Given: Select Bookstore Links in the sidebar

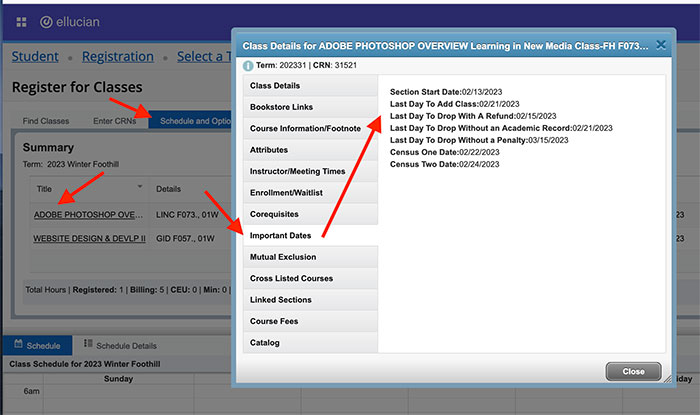Looking at the screenshot, I should (x=310, y=106).
